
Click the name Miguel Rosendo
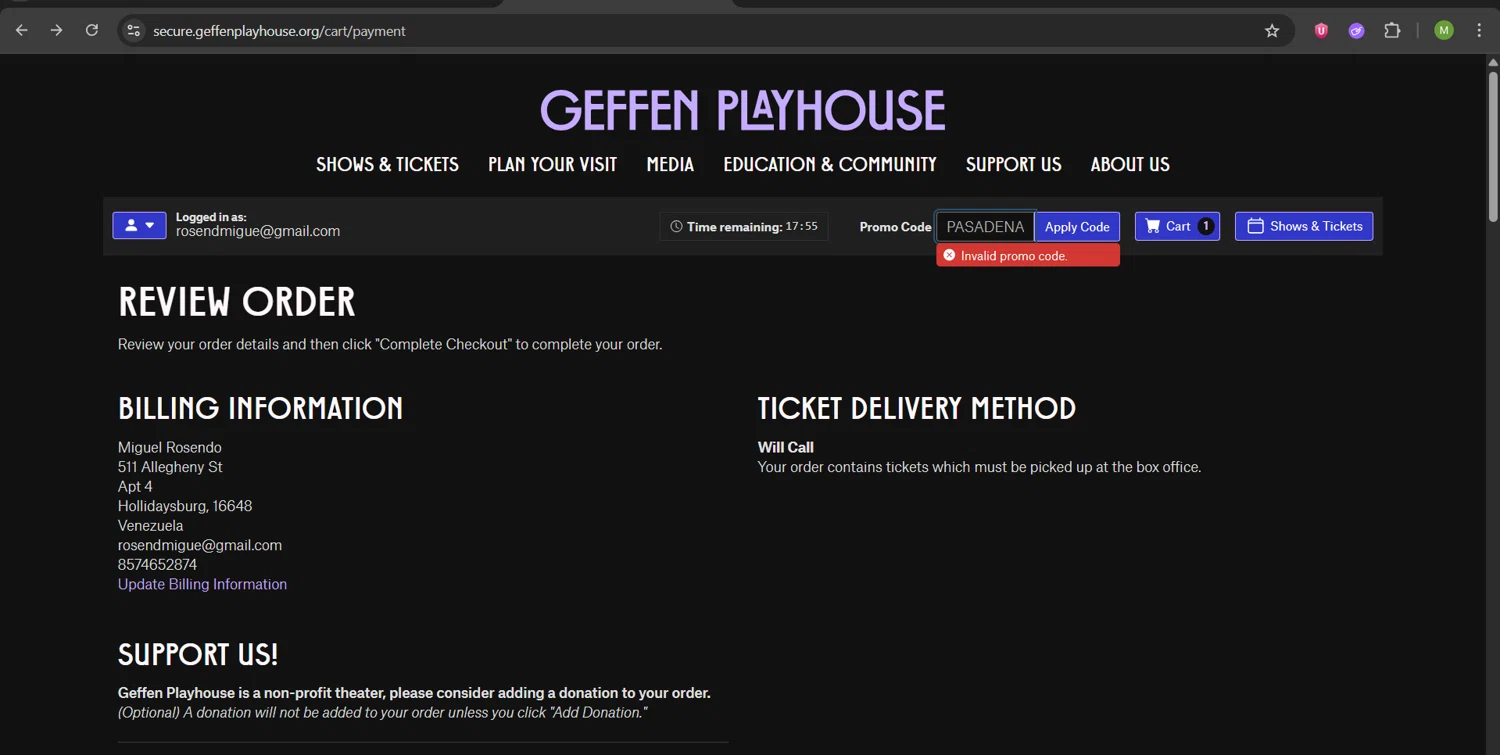[x=170, y=447]
